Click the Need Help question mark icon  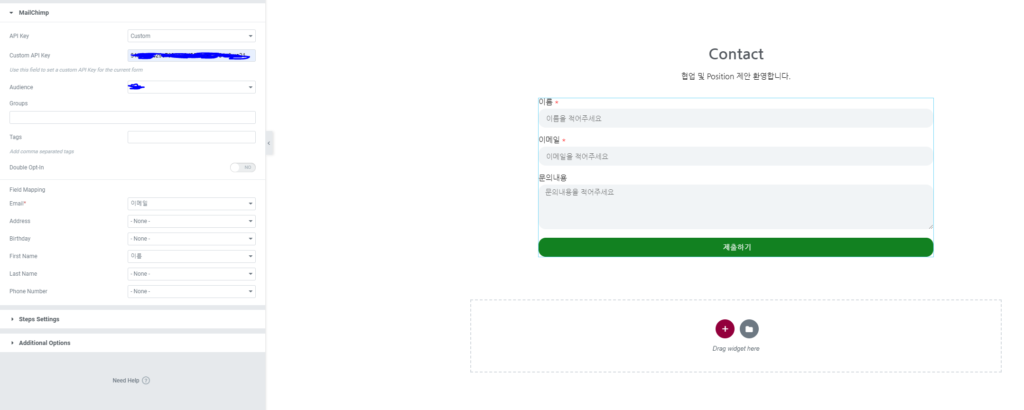coord(146,381)
